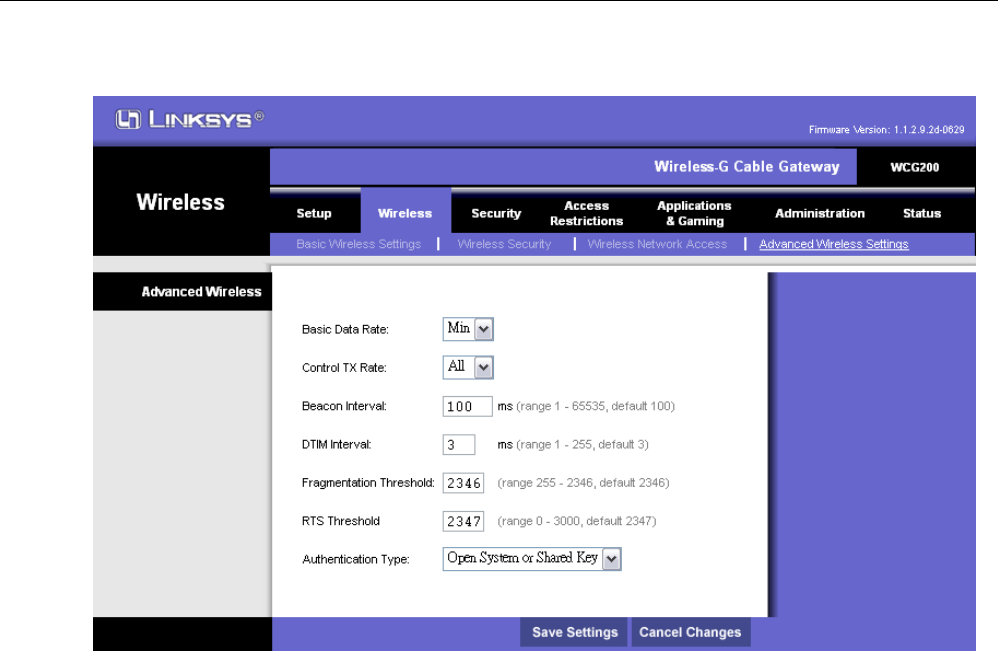Click the Control TX Rate label
The width and height of the screenshot is (998, 651).
pos(344,368)
